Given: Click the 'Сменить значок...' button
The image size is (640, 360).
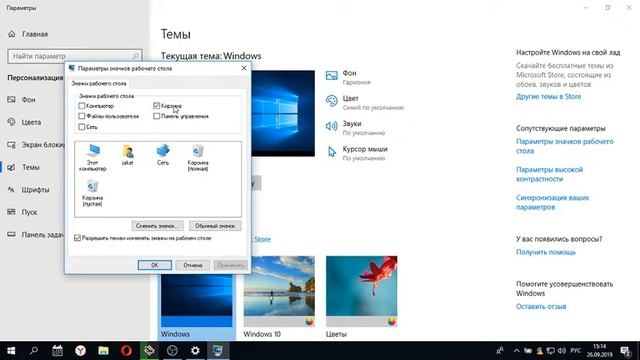Looking at the screenshot, I should (158, 226).
